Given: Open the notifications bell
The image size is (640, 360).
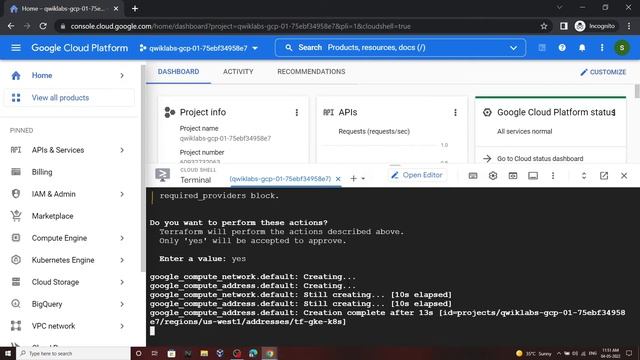Looking at the screenshot, I should click(x=582, y=48).
